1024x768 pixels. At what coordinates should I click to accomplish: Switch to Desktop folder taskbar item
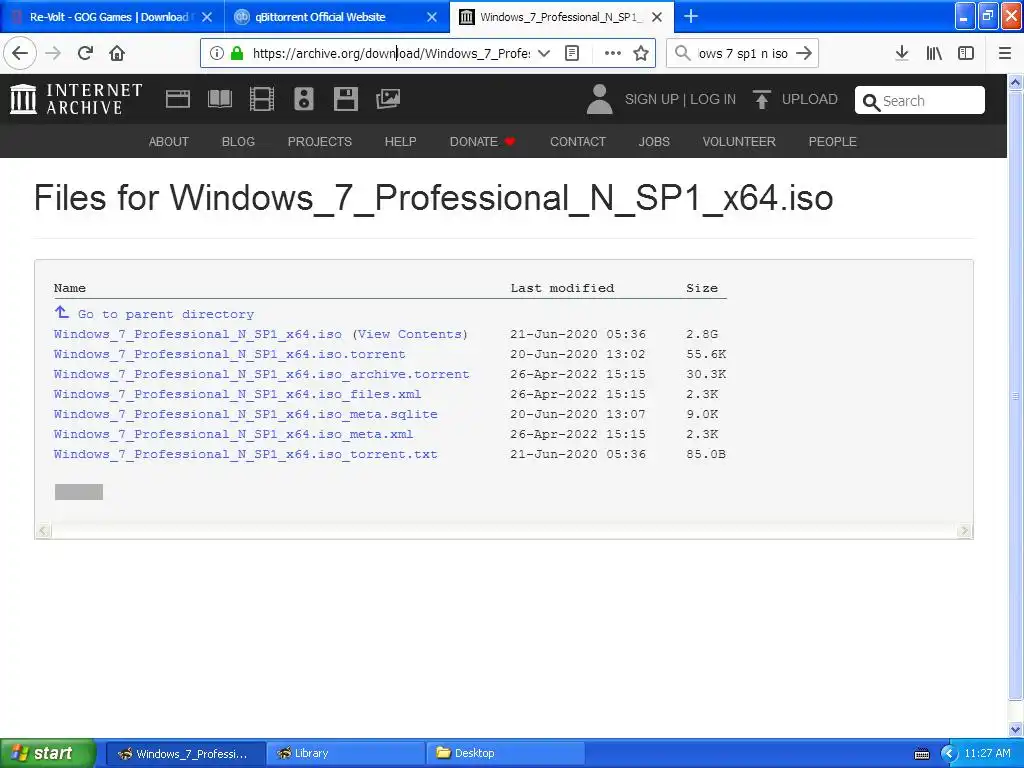(x=505, y=753)
